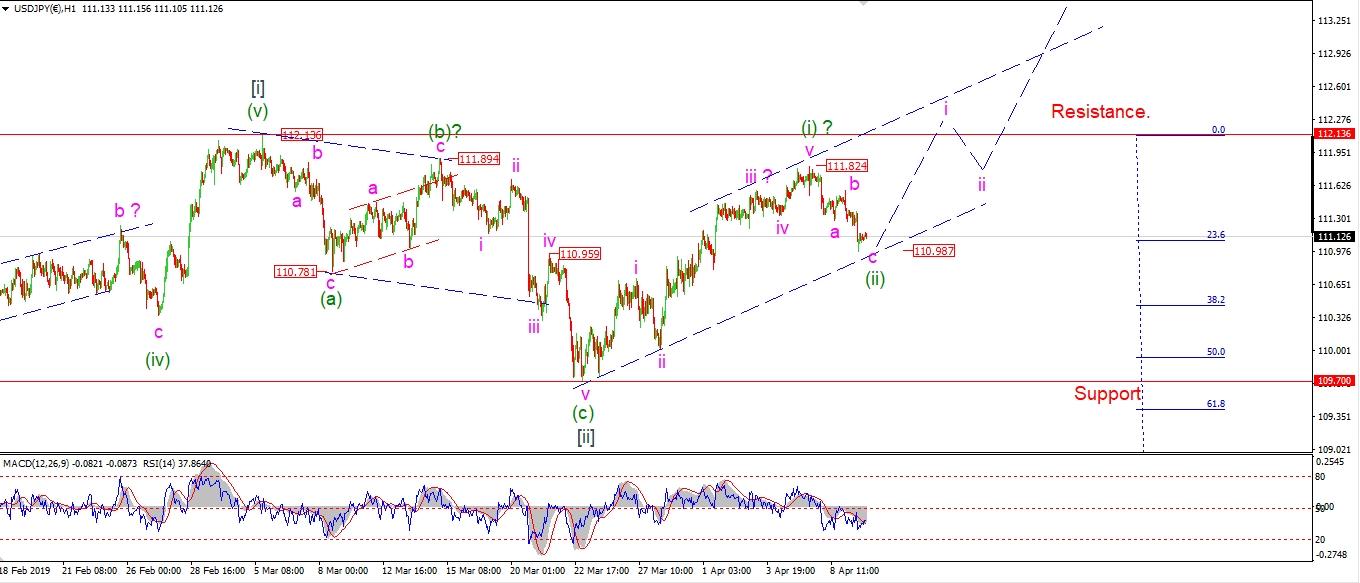Select the 111.824 price label box

tap(847, 167)
